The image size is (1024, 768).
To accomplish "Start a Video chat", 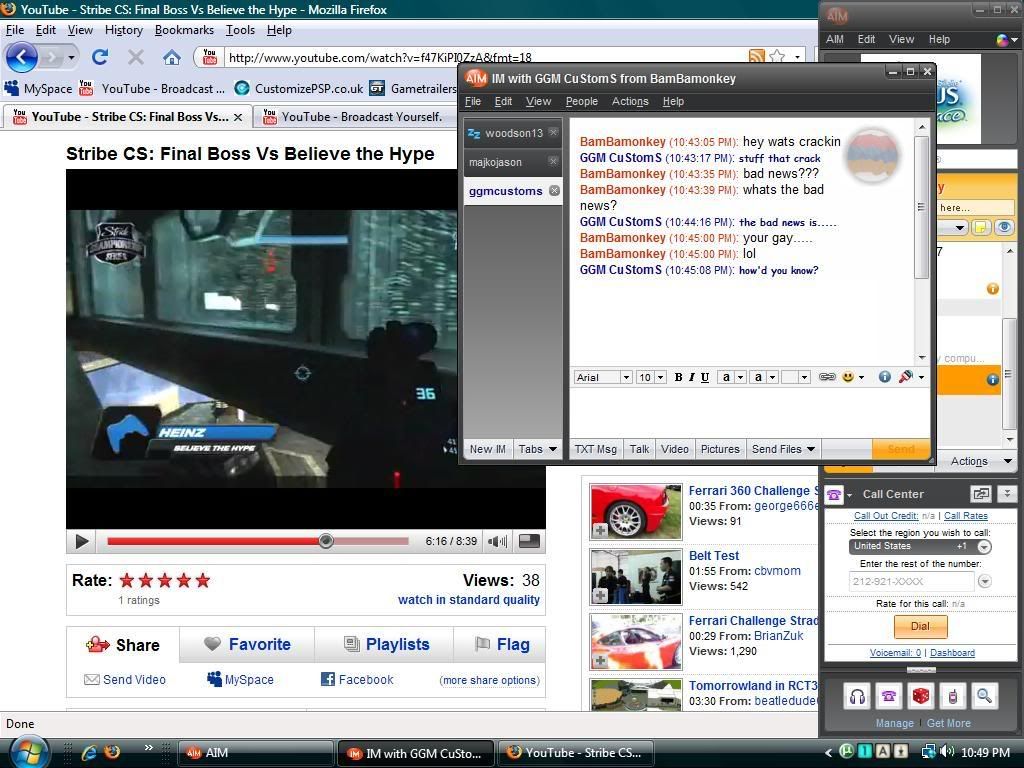I will click(x=675, y=449).
